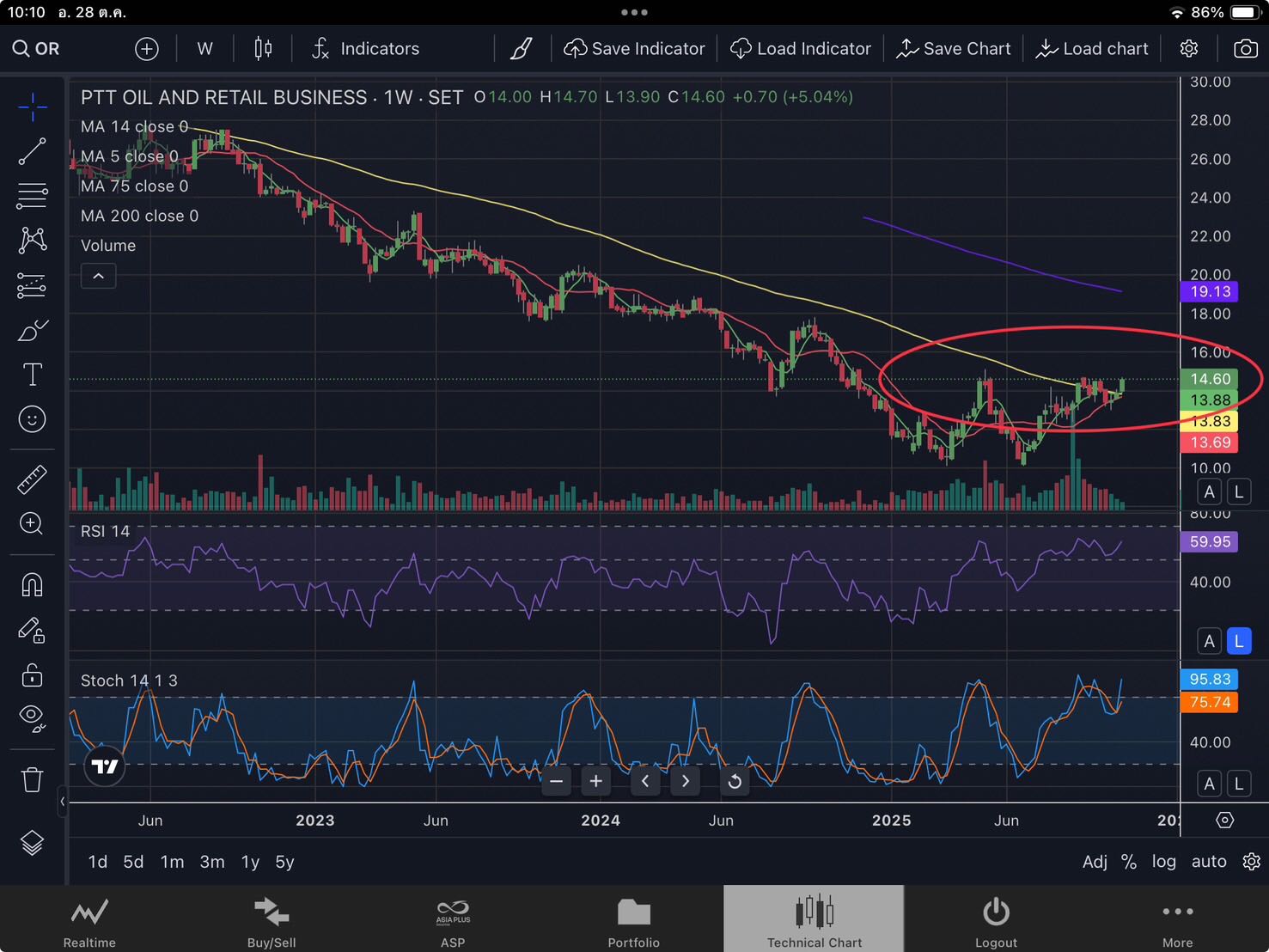The image size is (1269, 952).
Task: Open go-to-date target icon on time axis
Action: 1225,821
